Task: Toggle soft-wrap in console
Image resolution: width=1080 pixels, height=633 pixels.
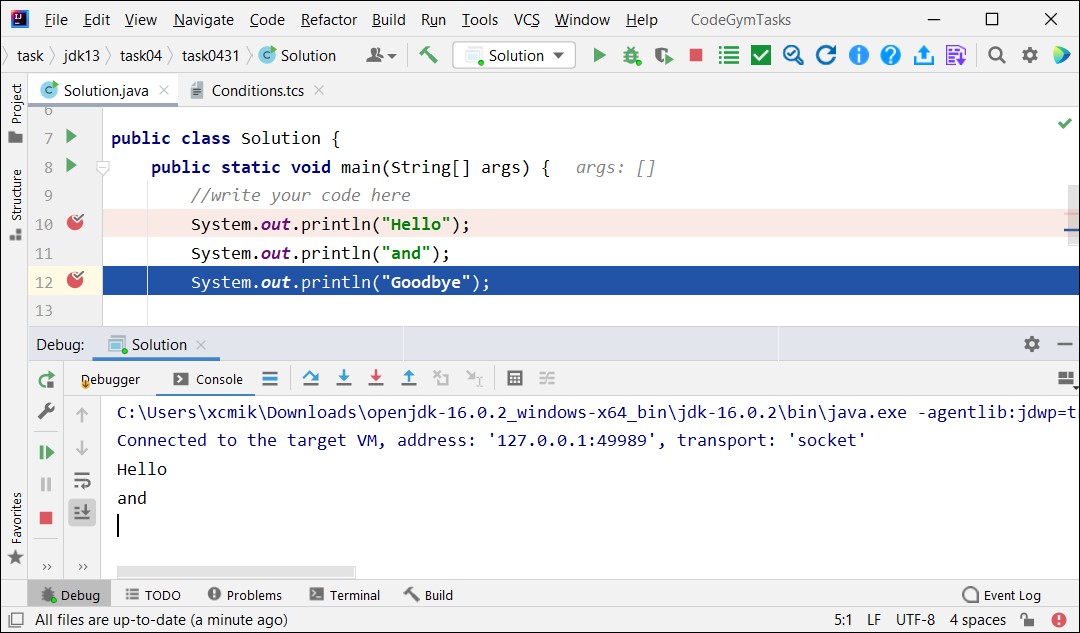Action: click(x=82, y=480)
